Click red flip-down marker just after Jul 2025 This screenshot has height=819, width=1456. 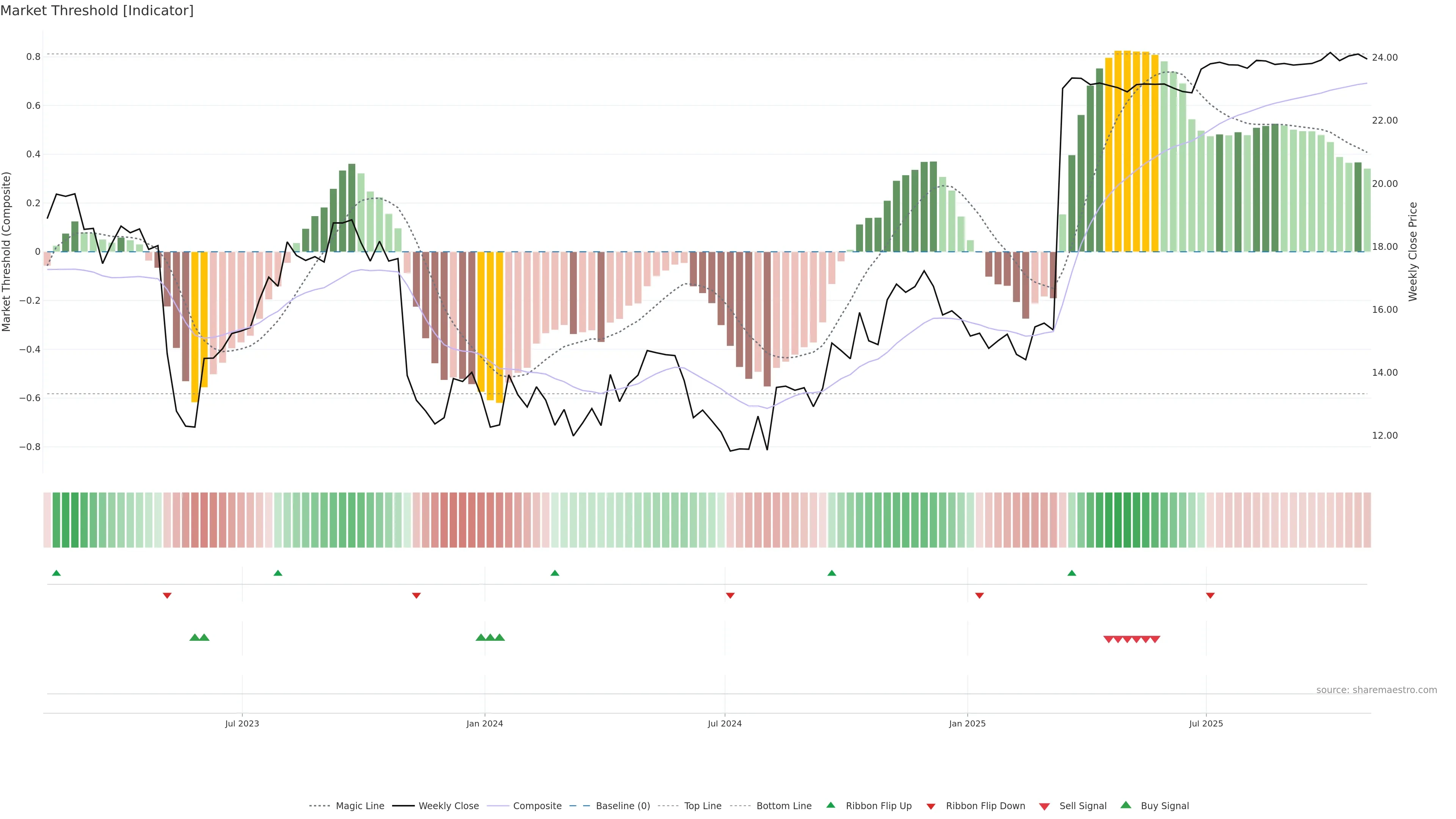[x=1210, y=595]
